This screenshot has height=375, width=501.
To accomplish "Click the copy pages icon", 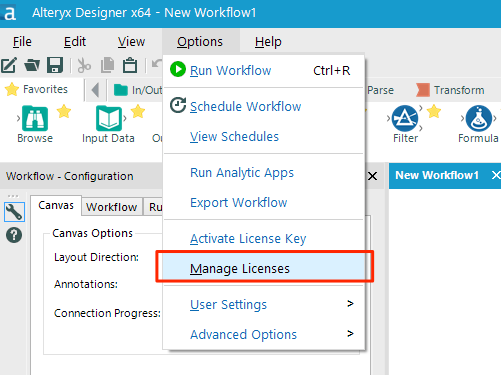I will [107, 65].
